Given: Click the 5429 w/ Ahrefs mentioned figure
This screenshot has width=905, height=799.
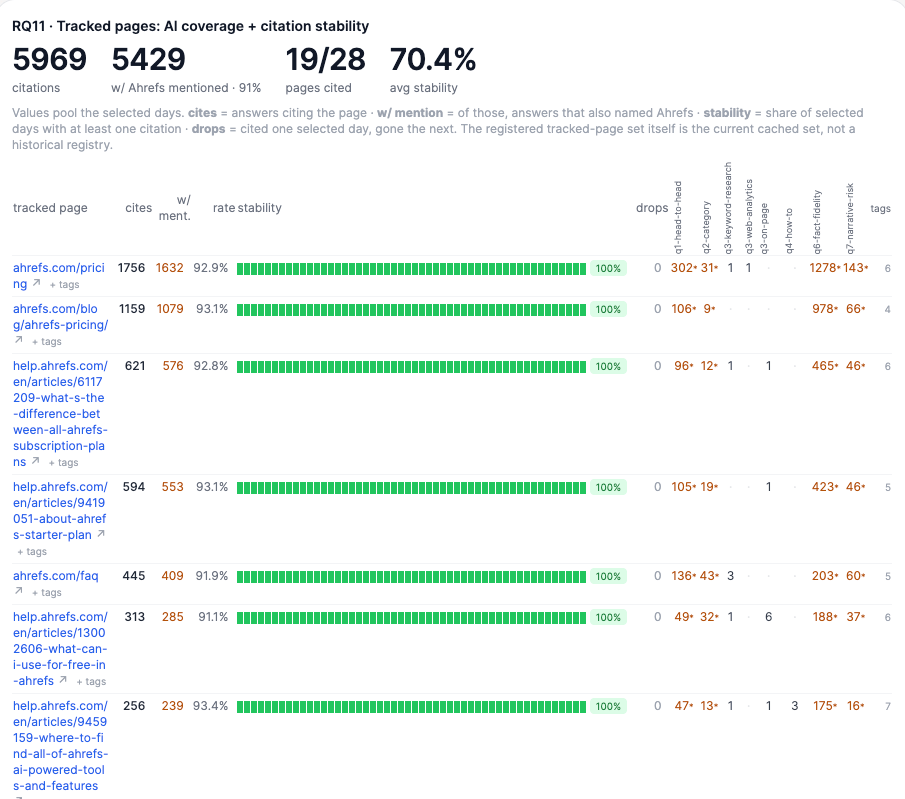Looking at the screenshot, I should tap(148, 59).
